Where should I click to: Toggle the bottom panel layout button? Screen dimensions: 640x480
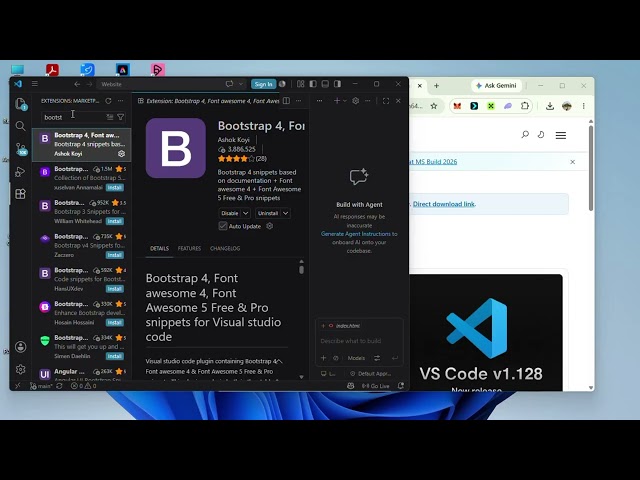point(325,84)
